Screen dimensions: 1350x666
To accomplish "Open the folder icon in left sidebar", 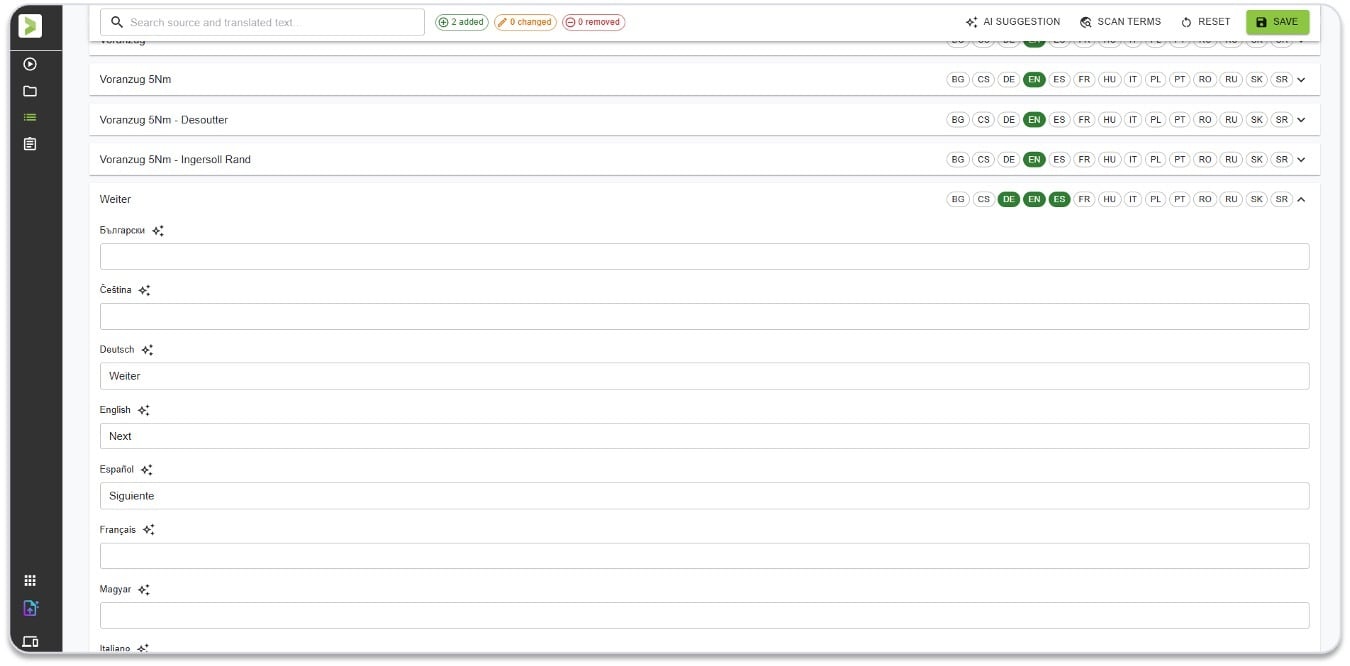I will pos(30,91).
